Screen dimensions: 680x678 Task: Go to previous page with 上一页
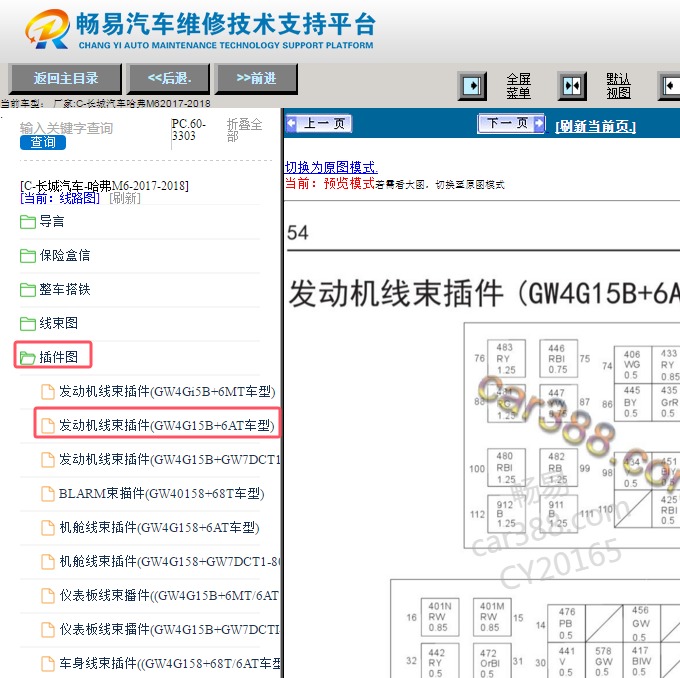coord(319,124)
